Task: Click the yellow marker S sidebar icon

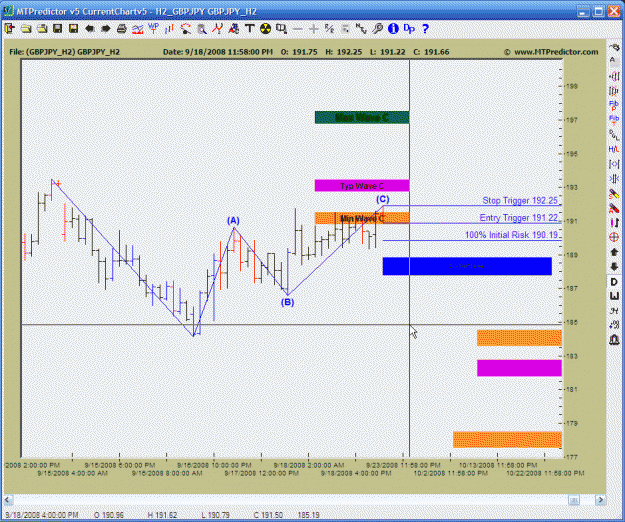Action: pos(614,194)
